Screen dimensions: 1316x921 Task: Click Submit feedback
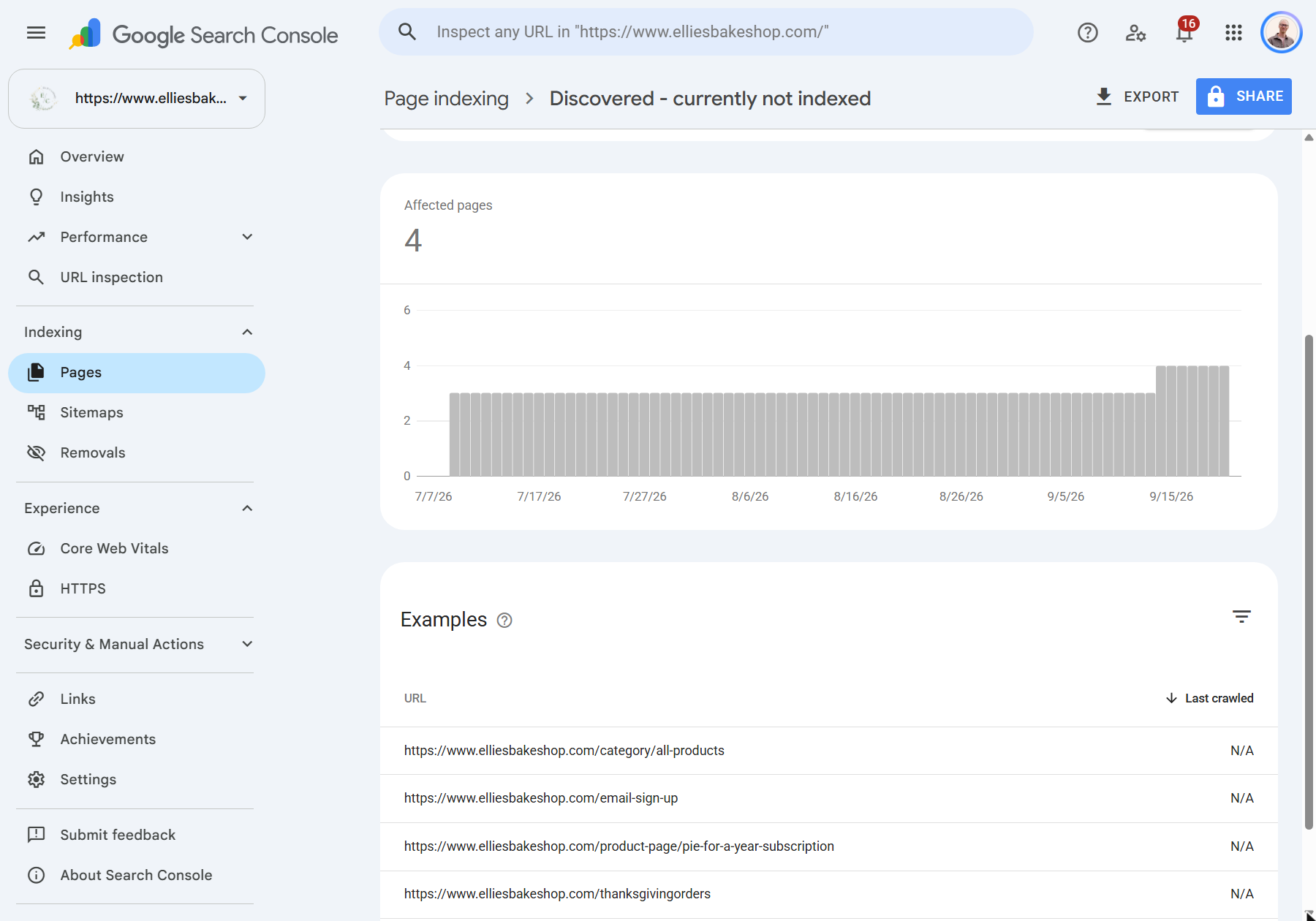137,835
